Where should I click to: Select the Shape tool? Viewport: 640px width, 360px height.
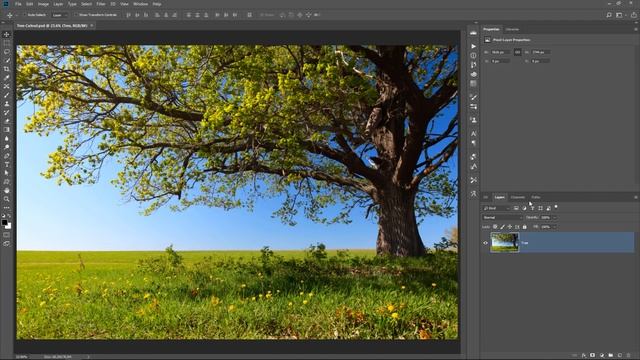pos(7,182)
